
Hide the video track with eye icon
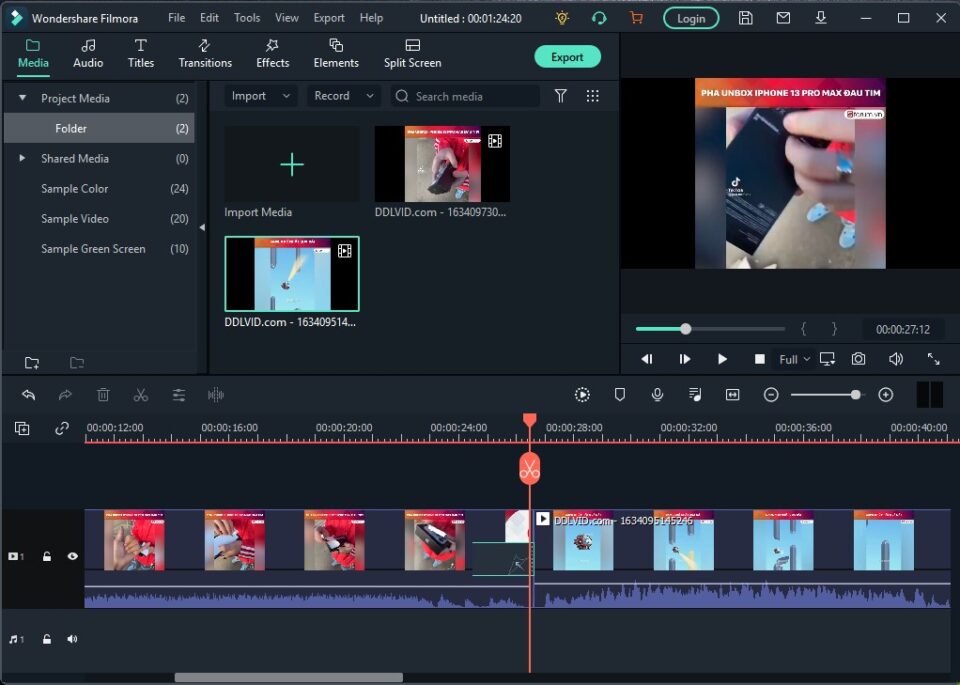point(72,556)
